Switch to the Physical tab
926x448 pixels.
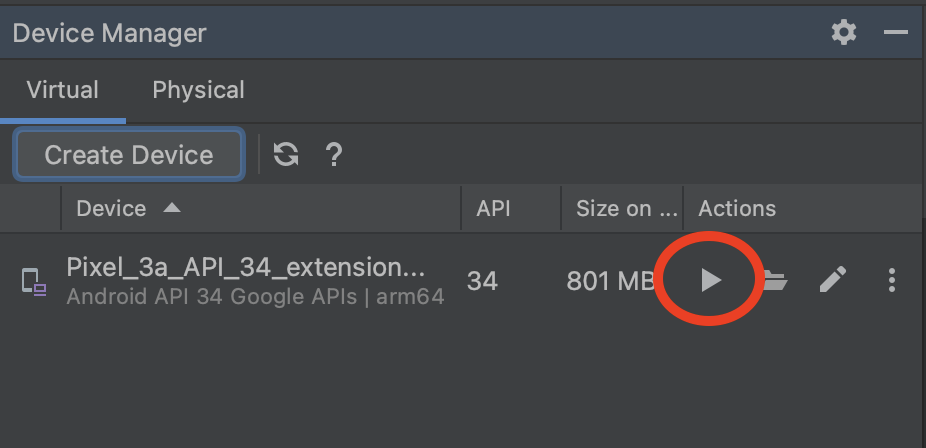(x=198, y=90)
